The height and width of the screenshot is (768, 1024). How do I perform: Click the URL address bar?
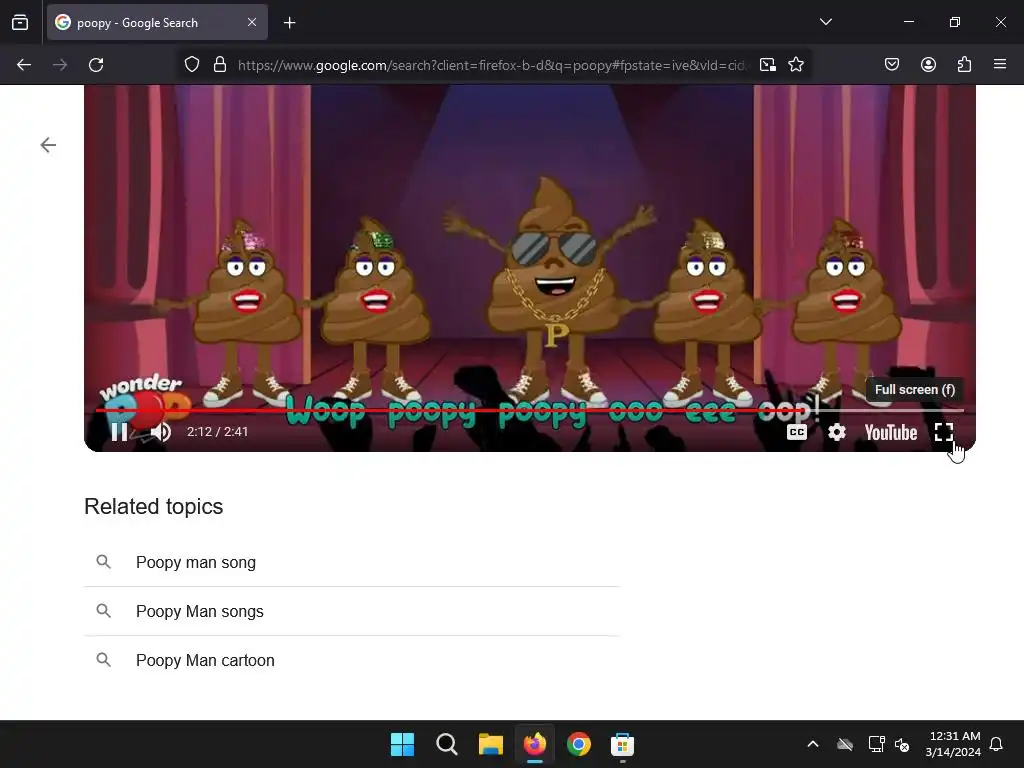click(493, 65)
